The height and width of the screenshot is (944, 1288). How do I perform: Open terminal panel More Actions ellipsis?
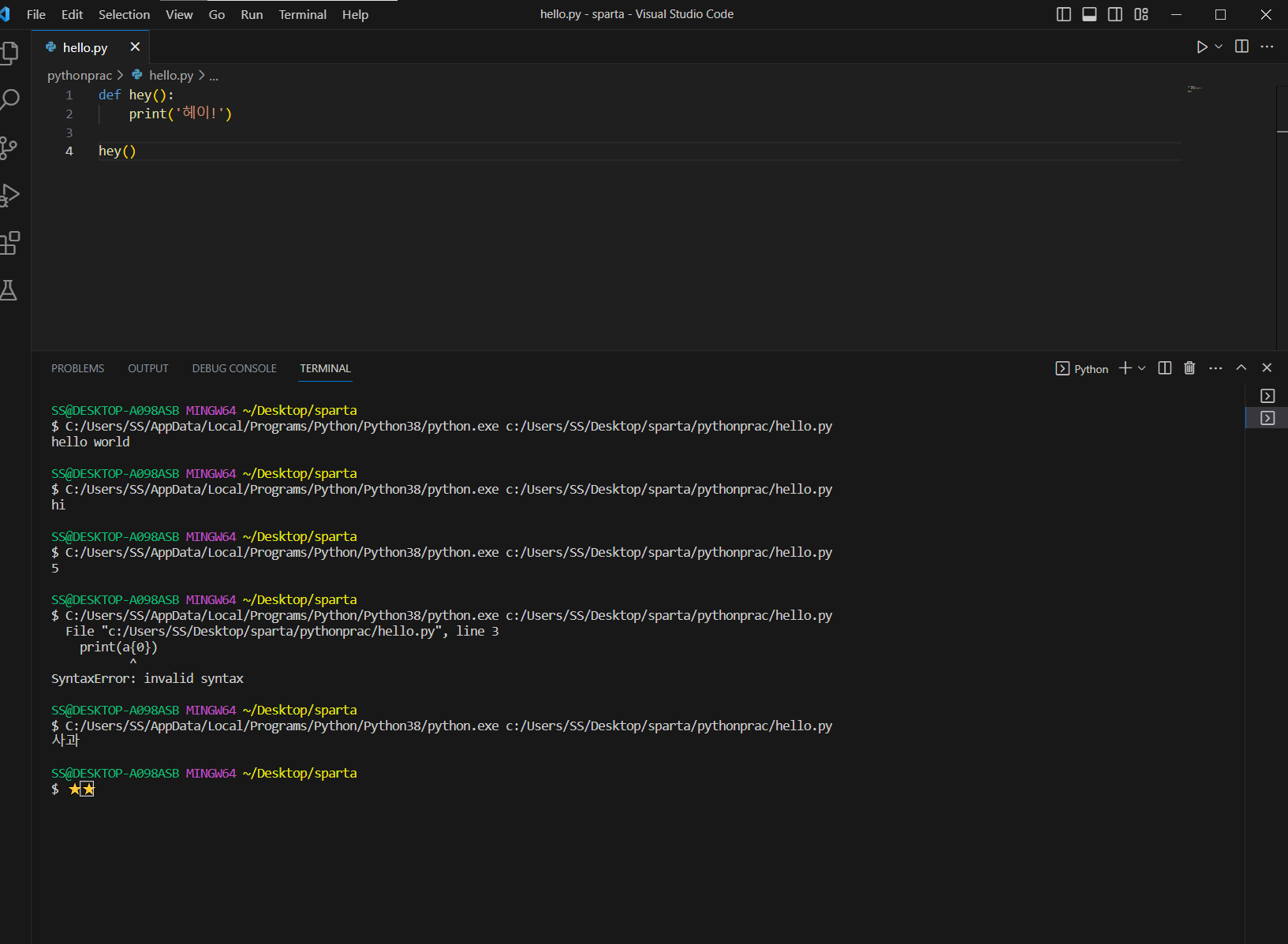[1215, 368]
